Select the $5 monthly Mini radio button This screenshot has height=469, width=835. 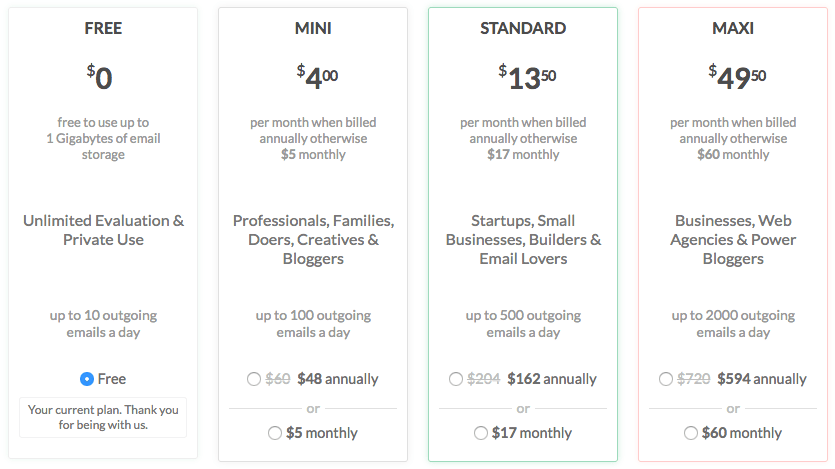coord(275,433)
